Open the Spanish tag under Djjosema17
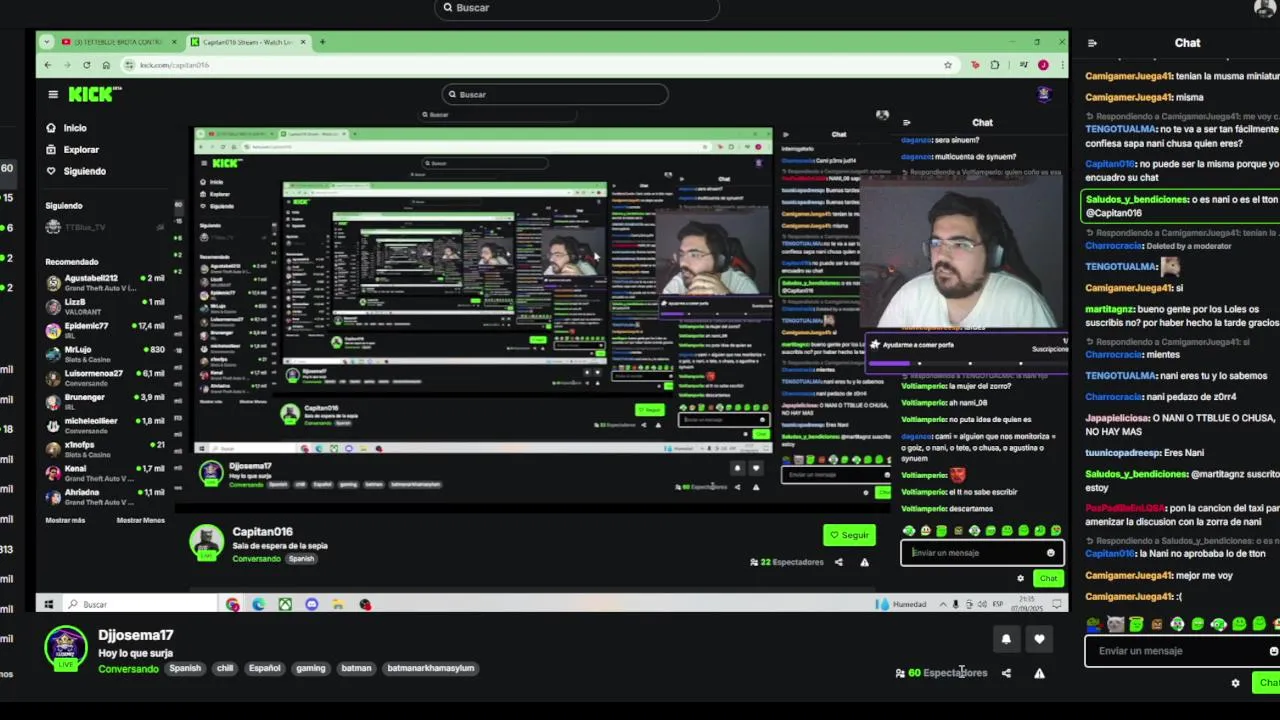Image resolution: width=1280 pixels, height=720 pixels. click(x=185, y=668)
